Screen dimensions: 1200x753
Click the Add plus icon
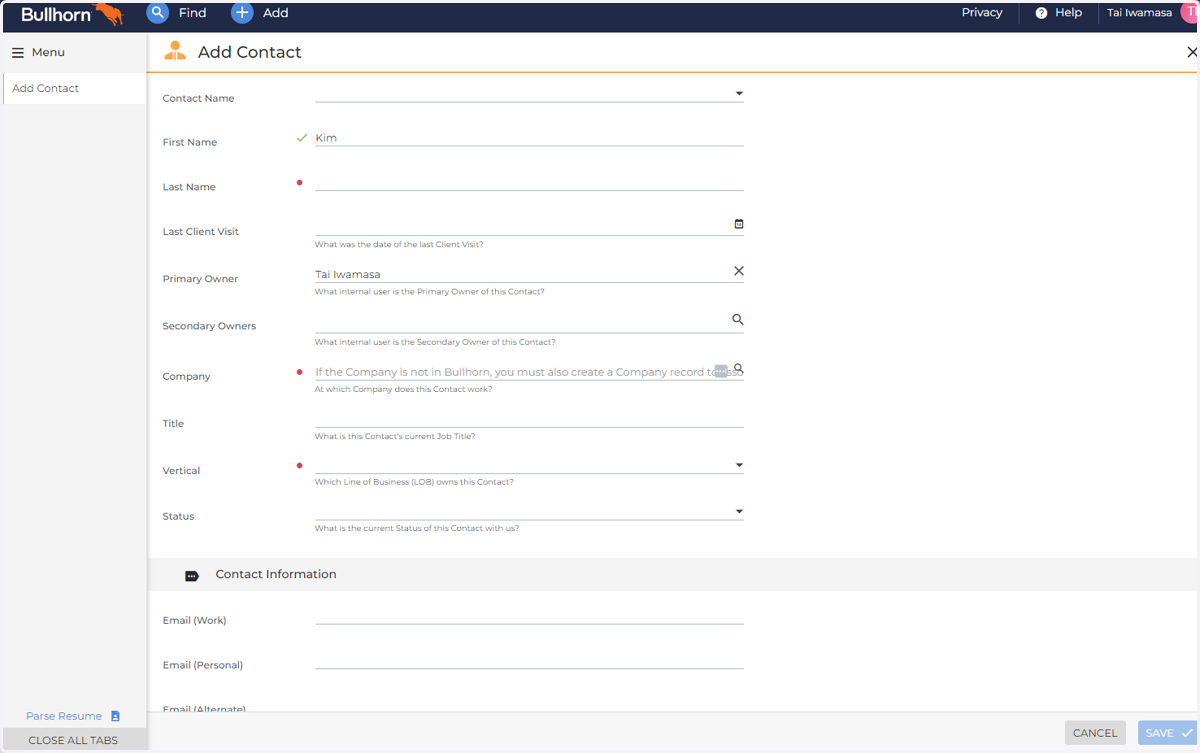pyautogui.click(x=242, y=13)
